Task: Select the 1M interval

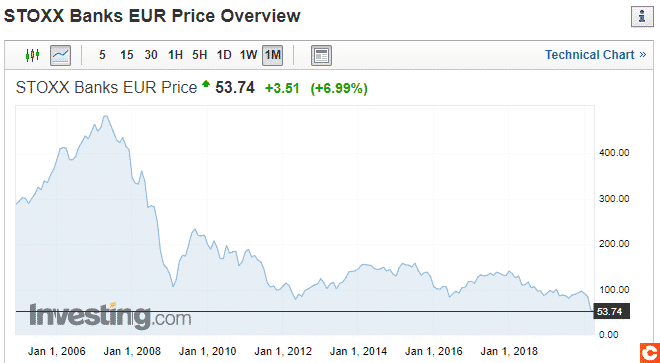Action: (272, 55)
